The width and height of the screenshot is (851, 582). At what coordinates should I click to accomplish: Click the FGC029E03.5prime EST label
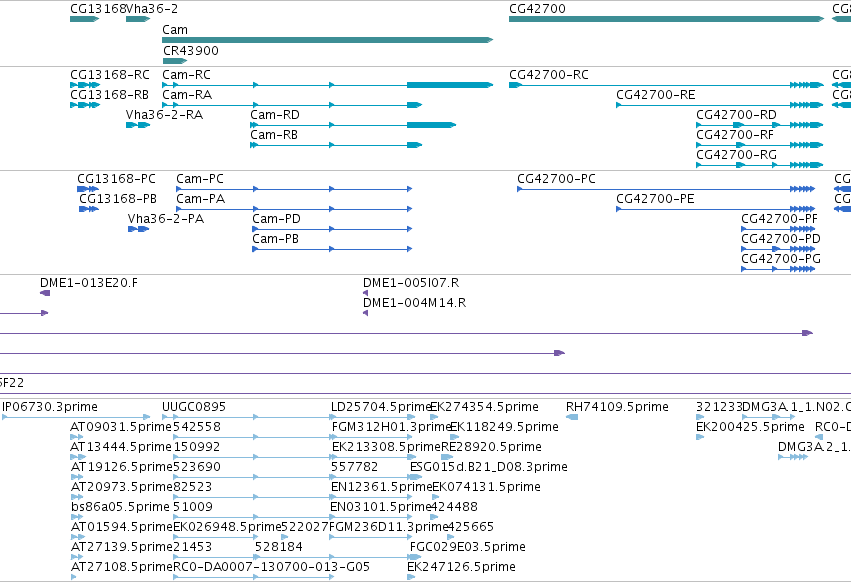point(467,548)
